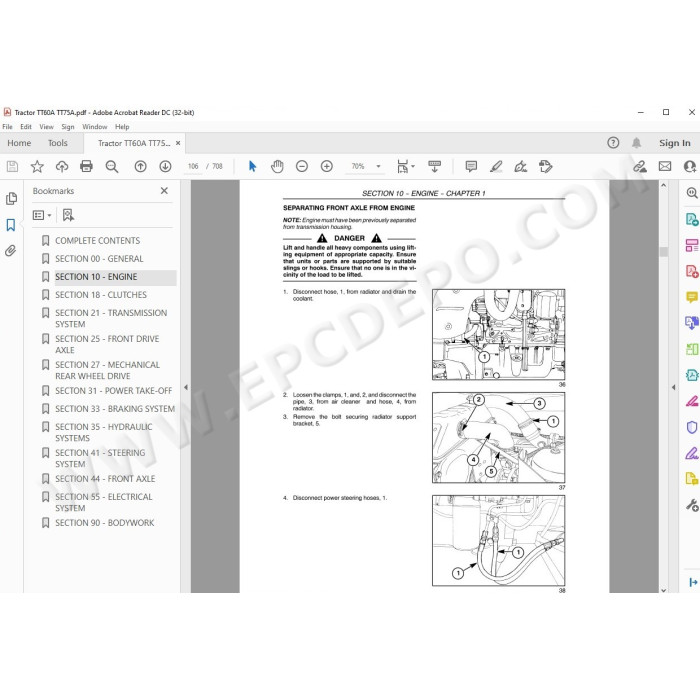Select the Highlight text pen icon

pos(496,167)
